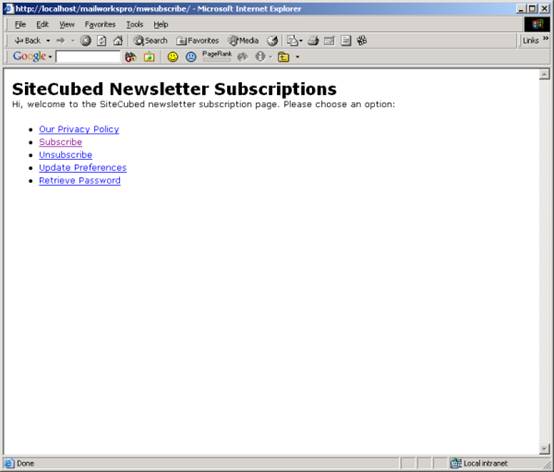Click the yellow happy smiley vote icon
The height and width of the screenshot is (472, 554).
pos(173,57)
